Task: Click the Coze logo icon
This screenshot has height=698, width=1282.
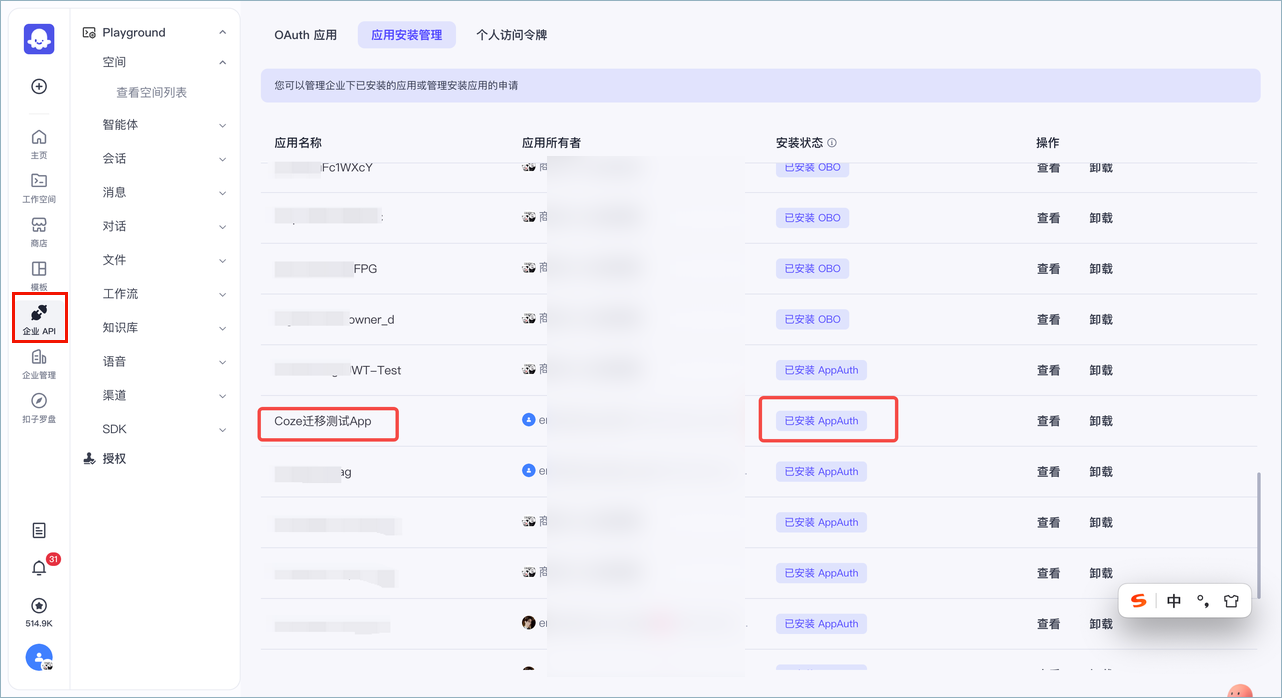Action: (x=39, y=39)
